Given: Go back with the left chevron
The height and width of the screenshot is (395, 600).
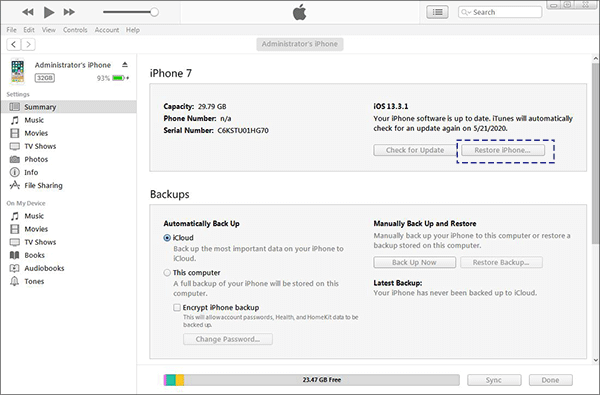Looking at the screenshot, I should (x=14, y=44).
